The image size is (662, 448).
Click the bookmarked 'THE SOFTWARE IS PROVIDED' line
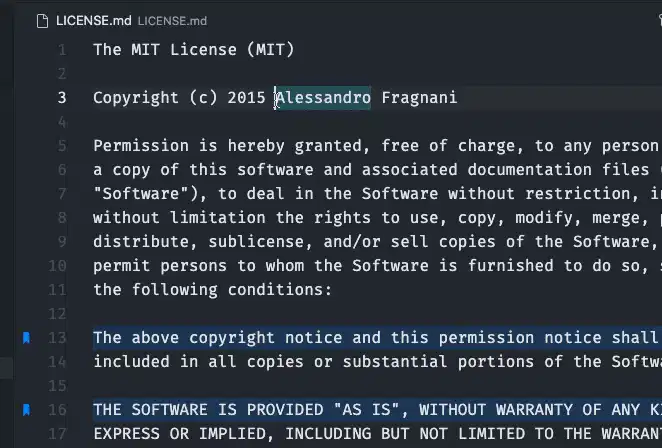click(x=377, y=410)
